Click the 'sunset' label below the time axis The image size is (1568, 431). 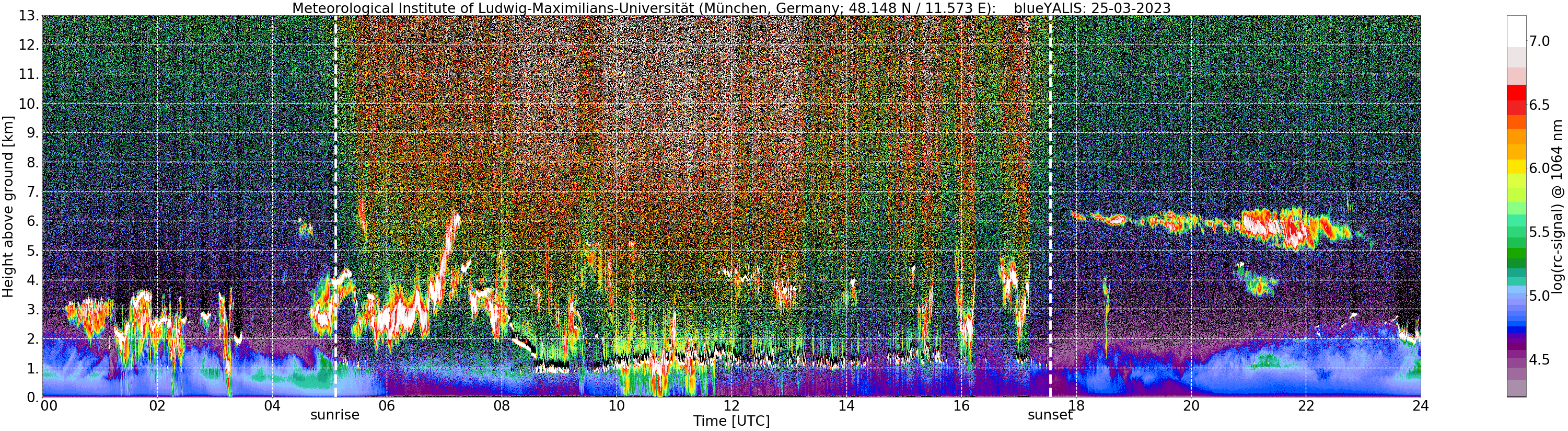pos(1050,415)
